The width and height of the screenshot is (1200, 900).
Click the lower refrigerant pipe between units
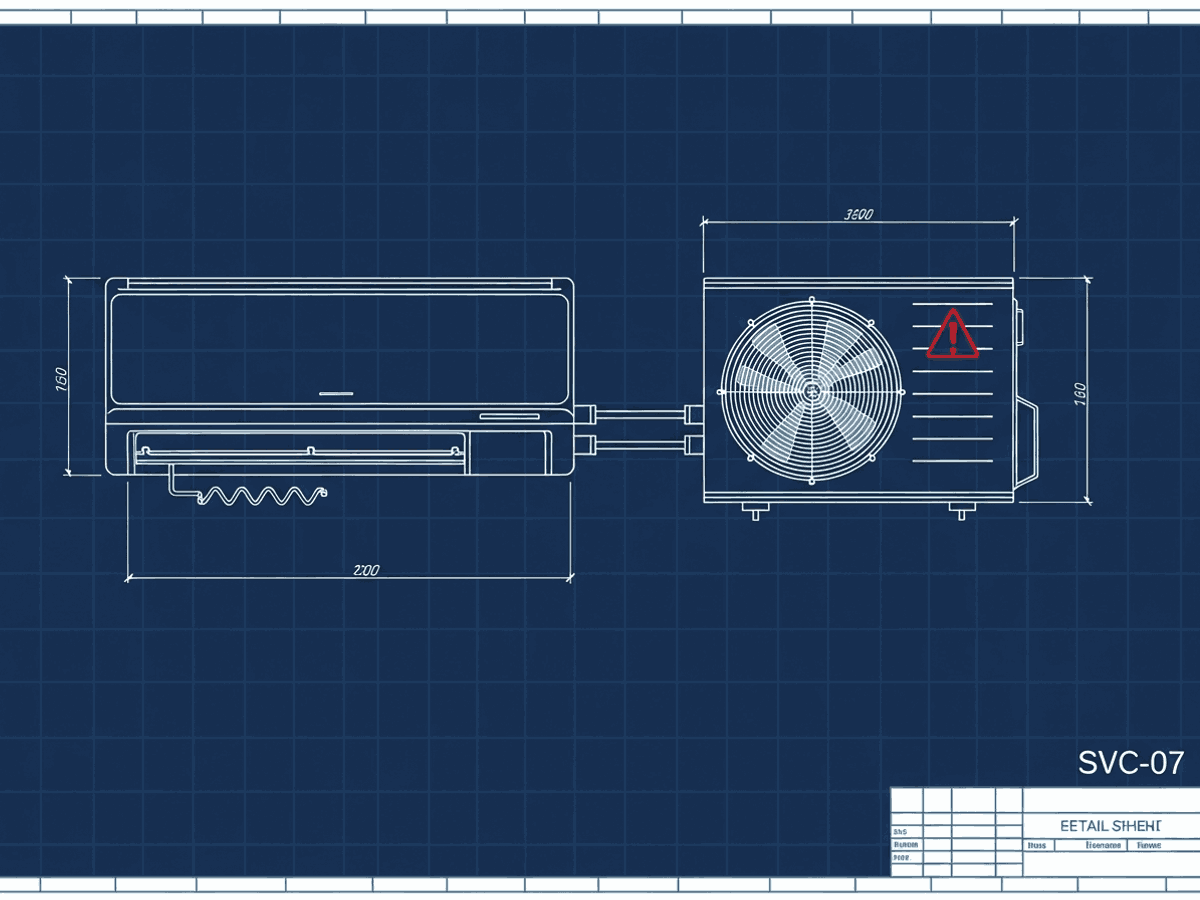639,444
